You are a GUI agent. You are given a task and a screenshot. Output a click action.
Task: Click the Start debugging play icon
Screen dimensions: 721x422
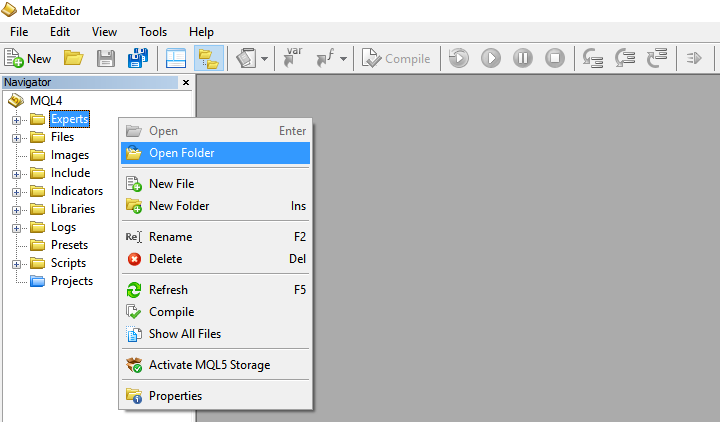point(491,58)
